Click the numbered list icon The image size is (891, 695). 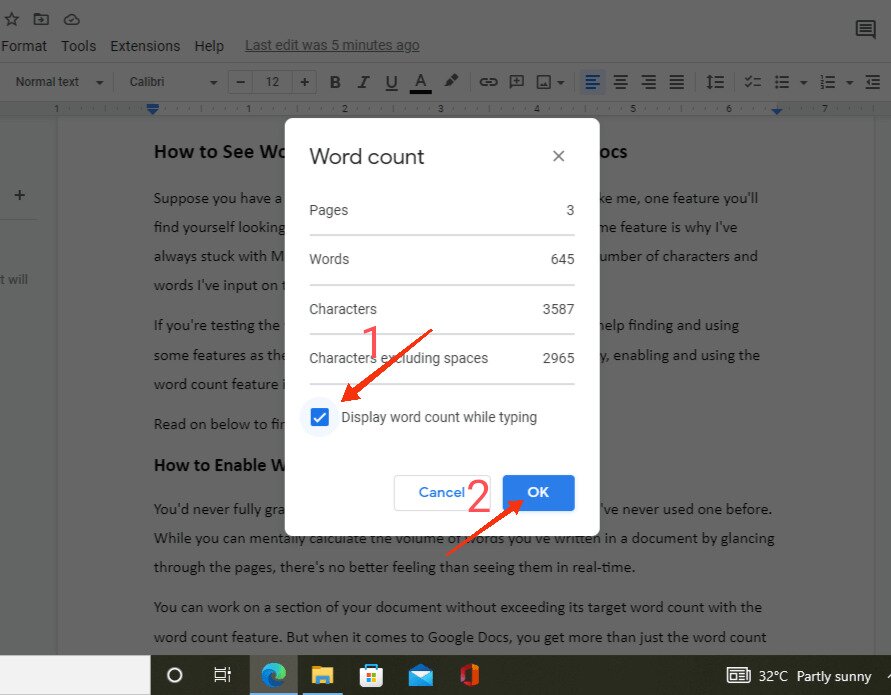pos(828,82)
